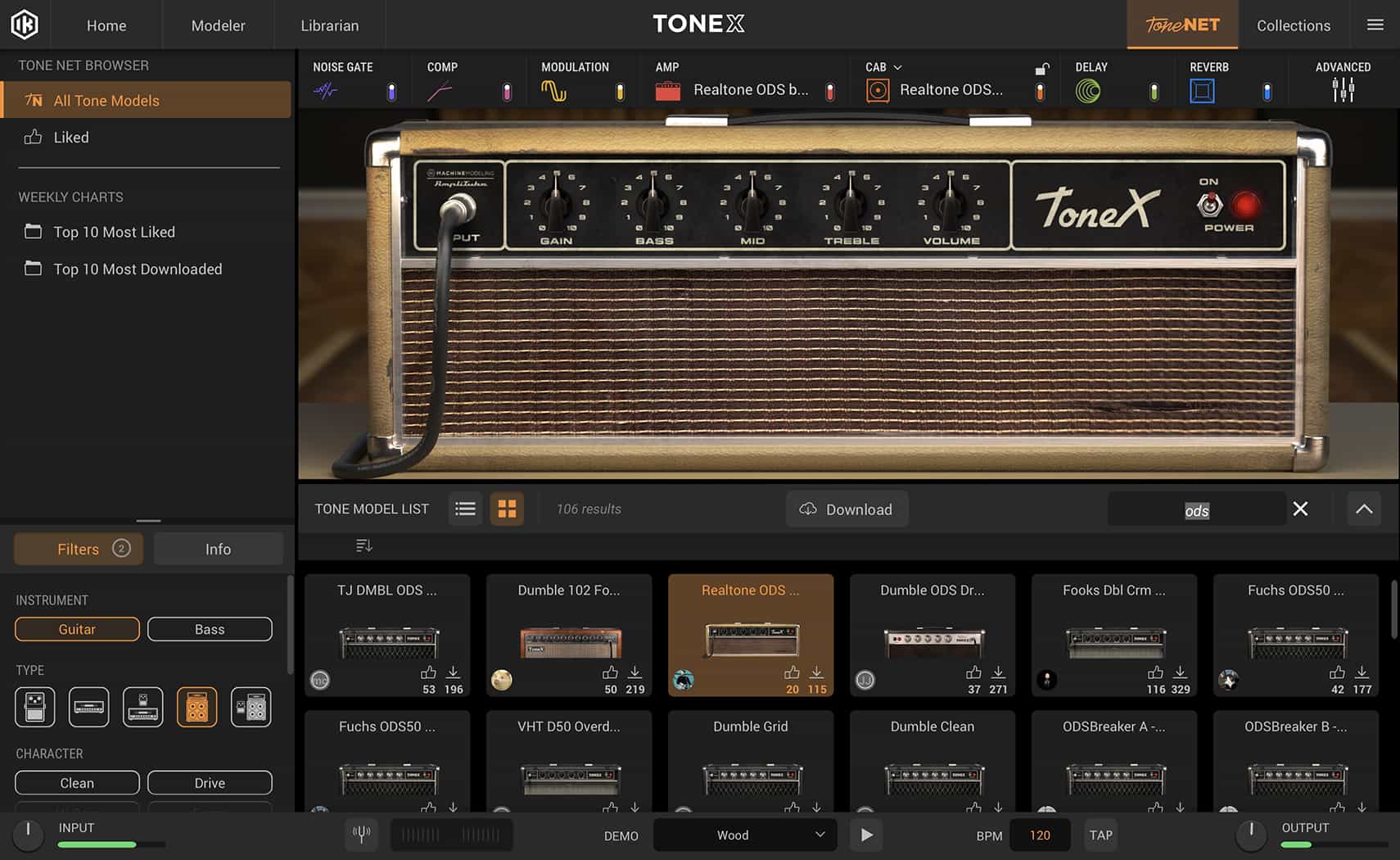Viewport: 1400px width, 860px height.
Task: Switch to the Collections tab
Action: coord(1294,25)
